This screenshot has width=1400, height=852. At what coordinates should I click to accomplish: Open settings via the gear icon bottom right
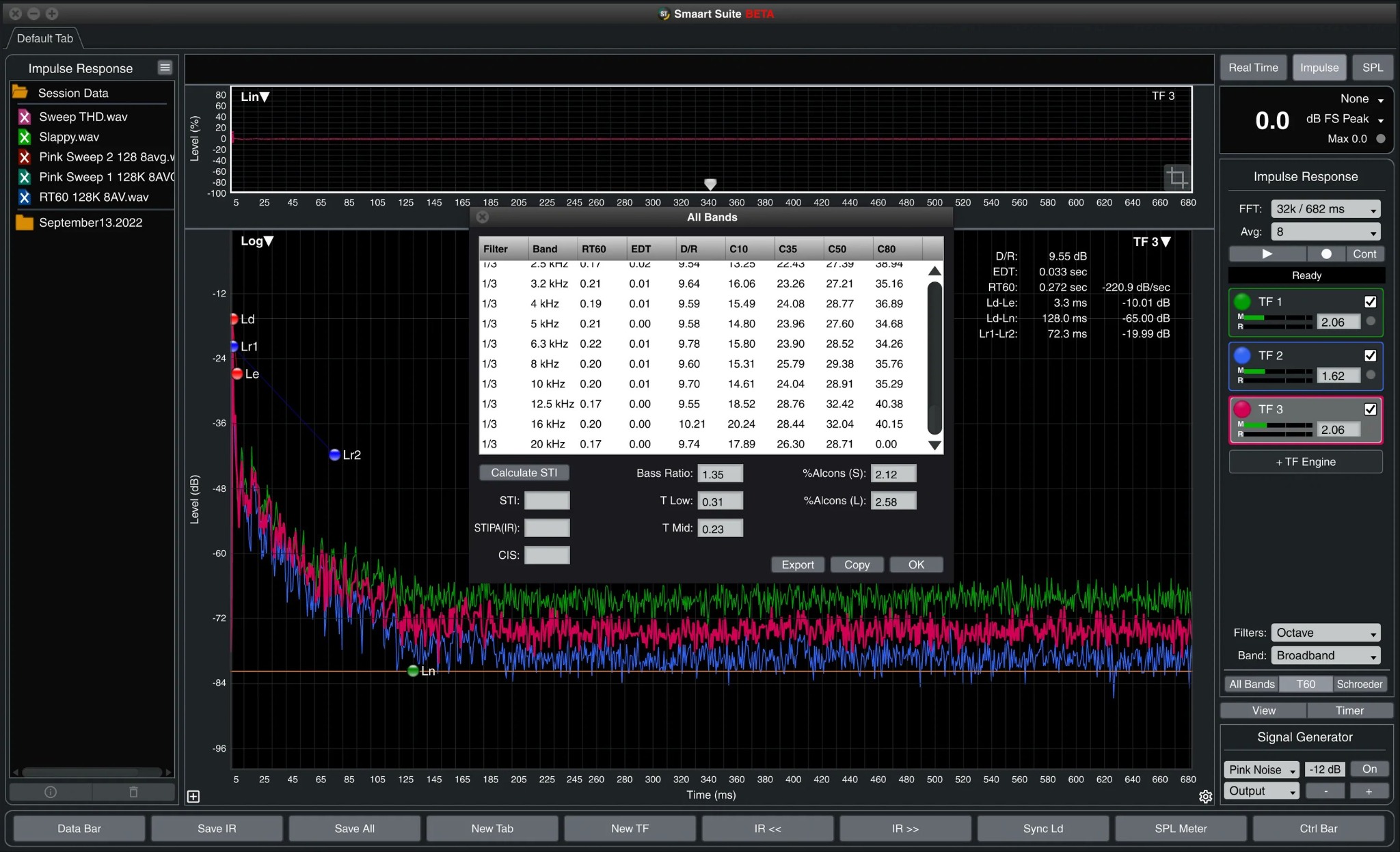[x=1205, y=797]
